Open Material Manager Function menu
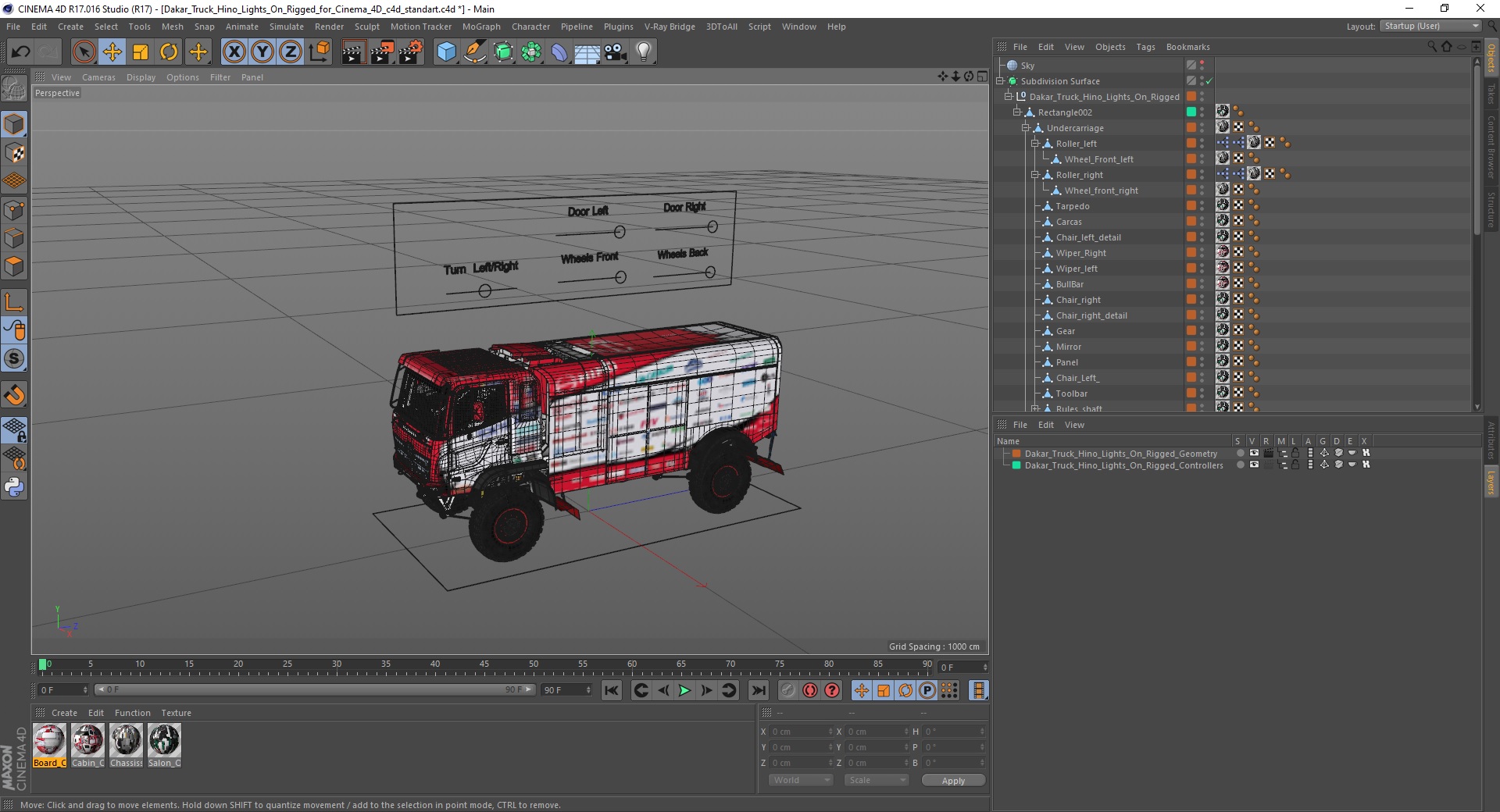Viewport: 1500px width, 812px height. pos(133,713)
